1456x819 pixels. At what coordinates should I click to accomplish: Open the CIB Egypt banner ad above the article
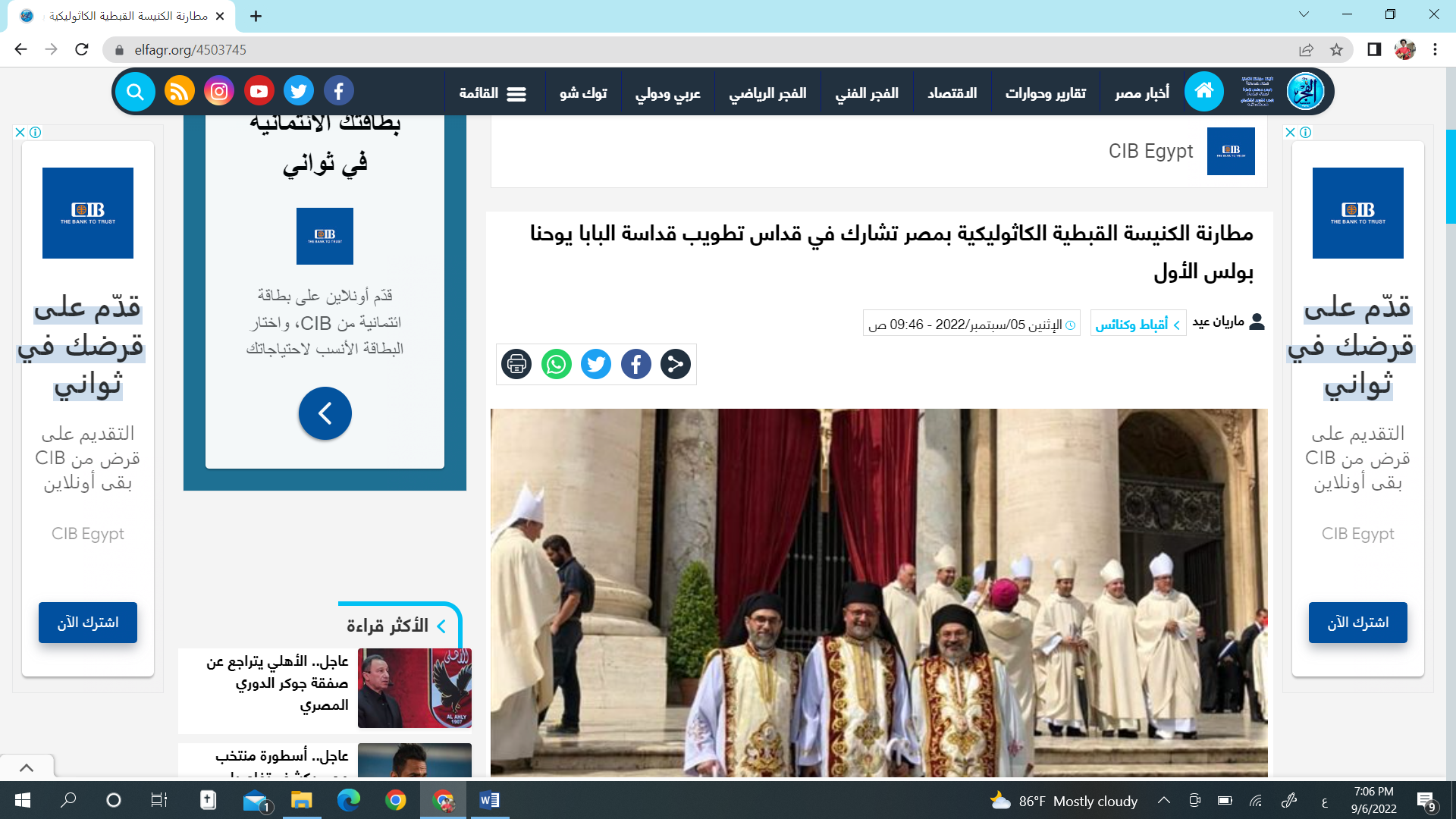879,152
